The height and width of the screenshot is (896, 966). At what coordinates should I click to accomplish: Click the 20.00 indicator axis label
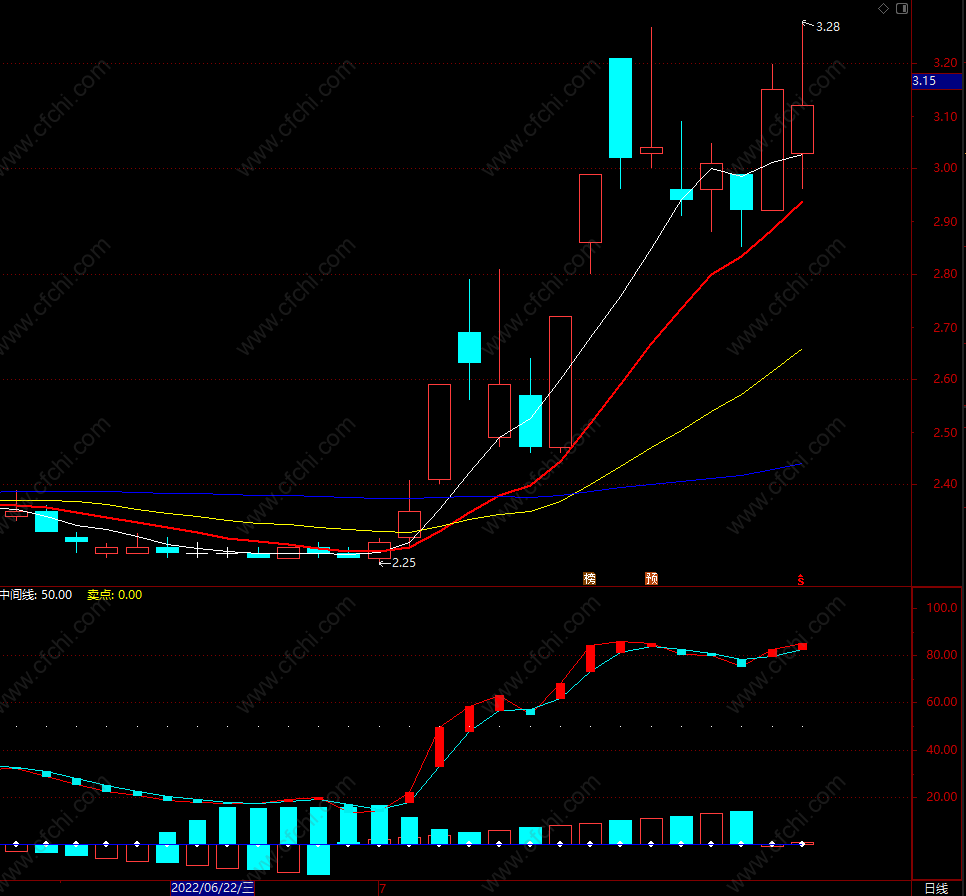(942, 797)
